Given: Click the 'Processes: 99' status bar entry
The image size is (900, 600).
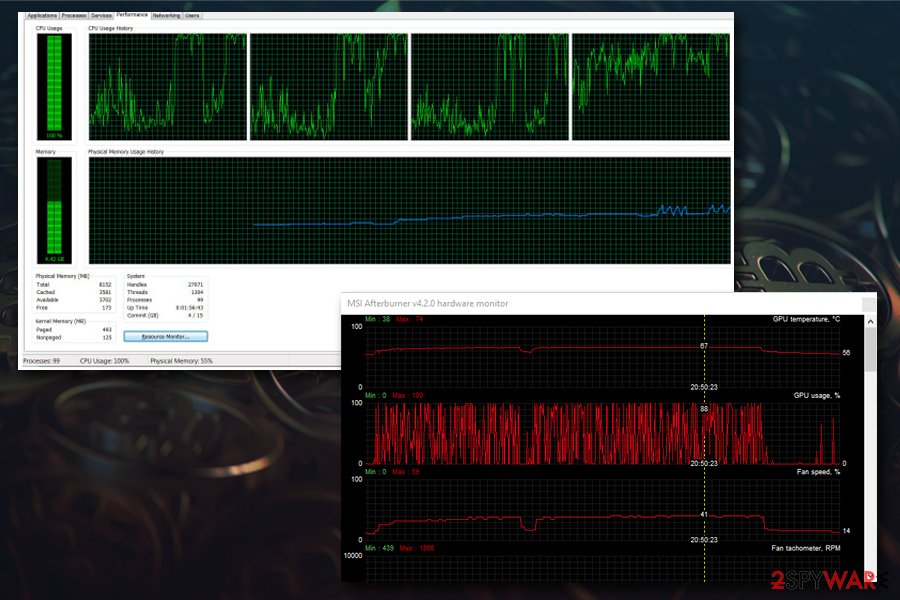Looking at the screenshot, I should click(x=41, y=361).
